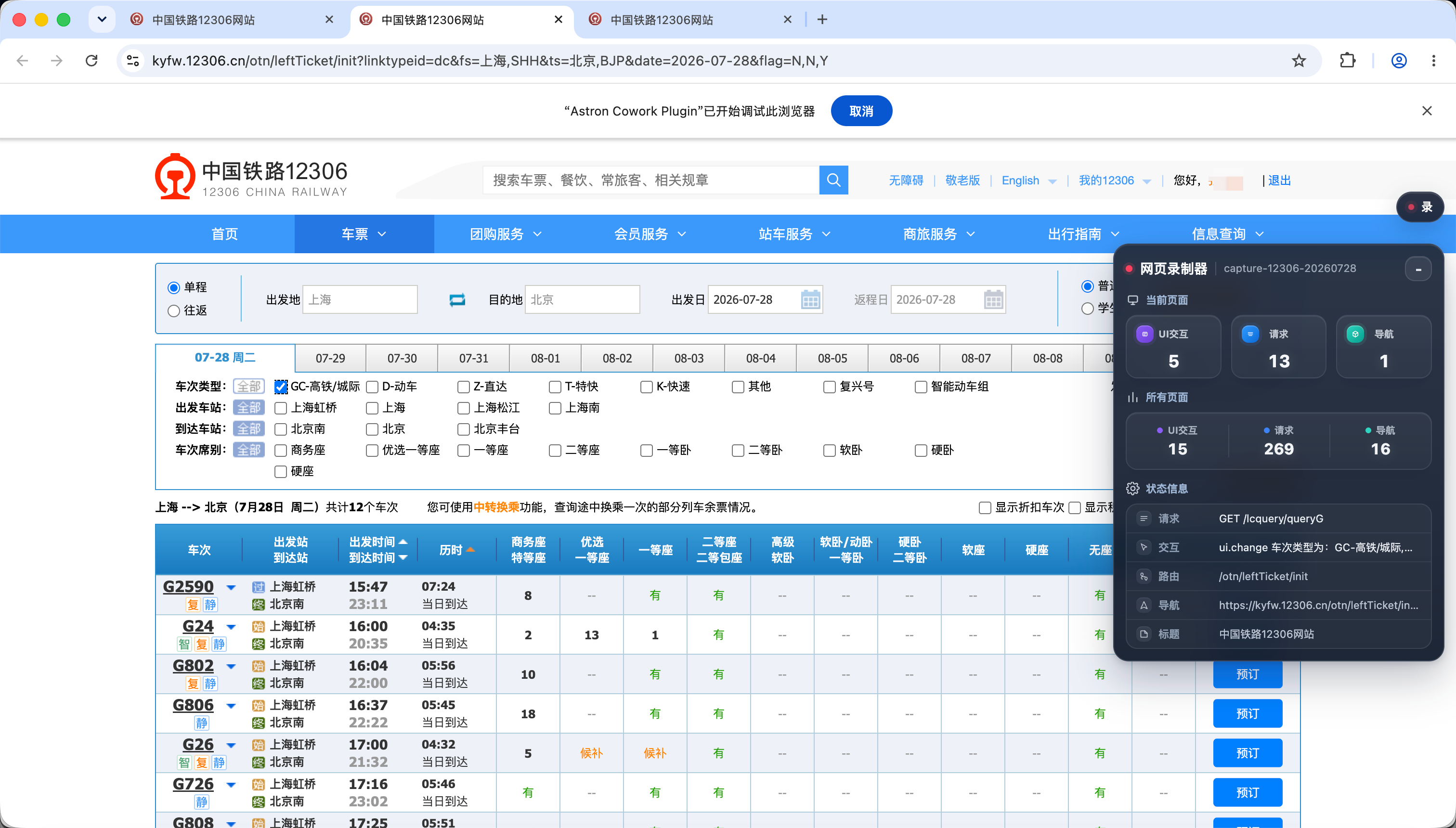Minimize the 网页录制器 panel
Viewport: 1456px width, 828px height.
pyautogui.click(x=1418, y=269)
